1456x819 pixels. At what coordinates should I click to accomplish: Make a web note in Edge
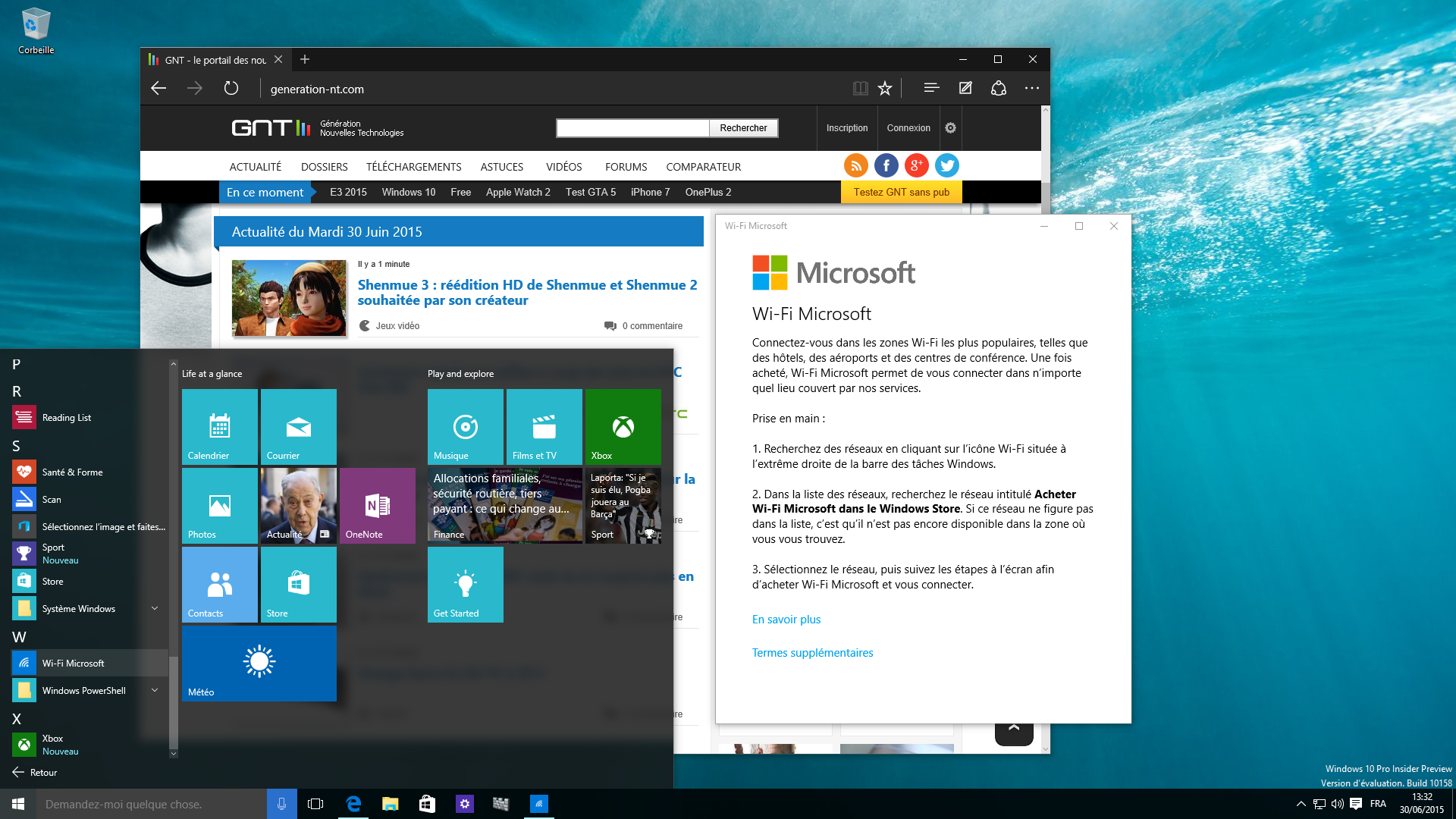coord(965,88)
